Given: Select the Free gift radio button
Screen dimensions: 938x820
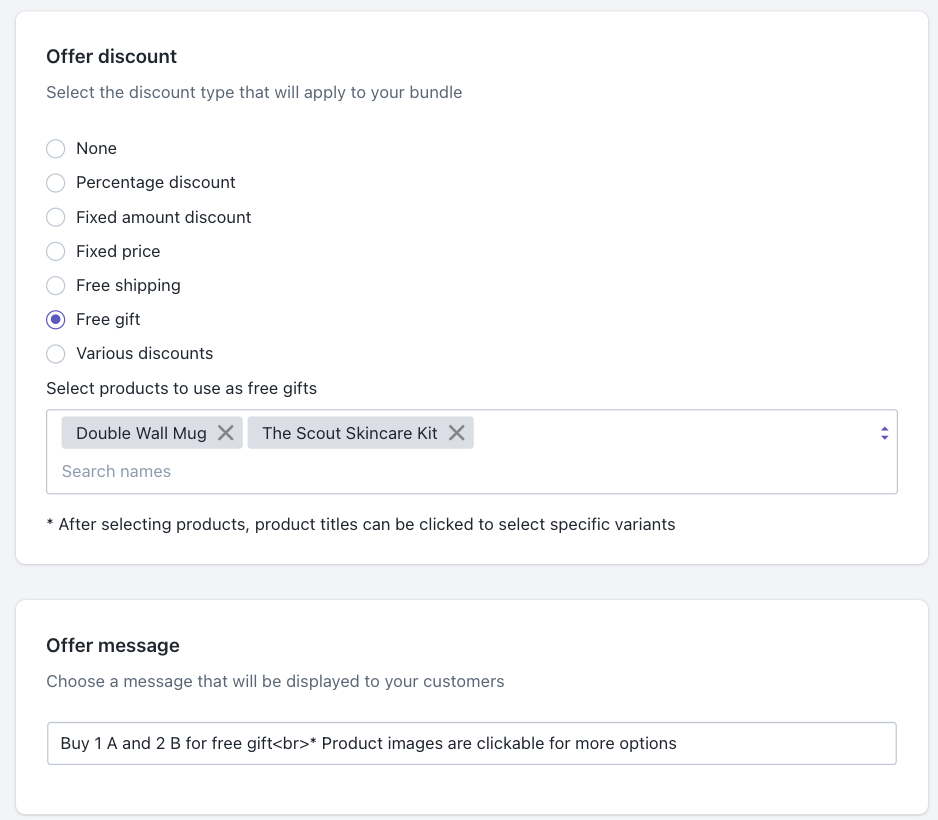Looking at the screenshot, I should [56, 320].
